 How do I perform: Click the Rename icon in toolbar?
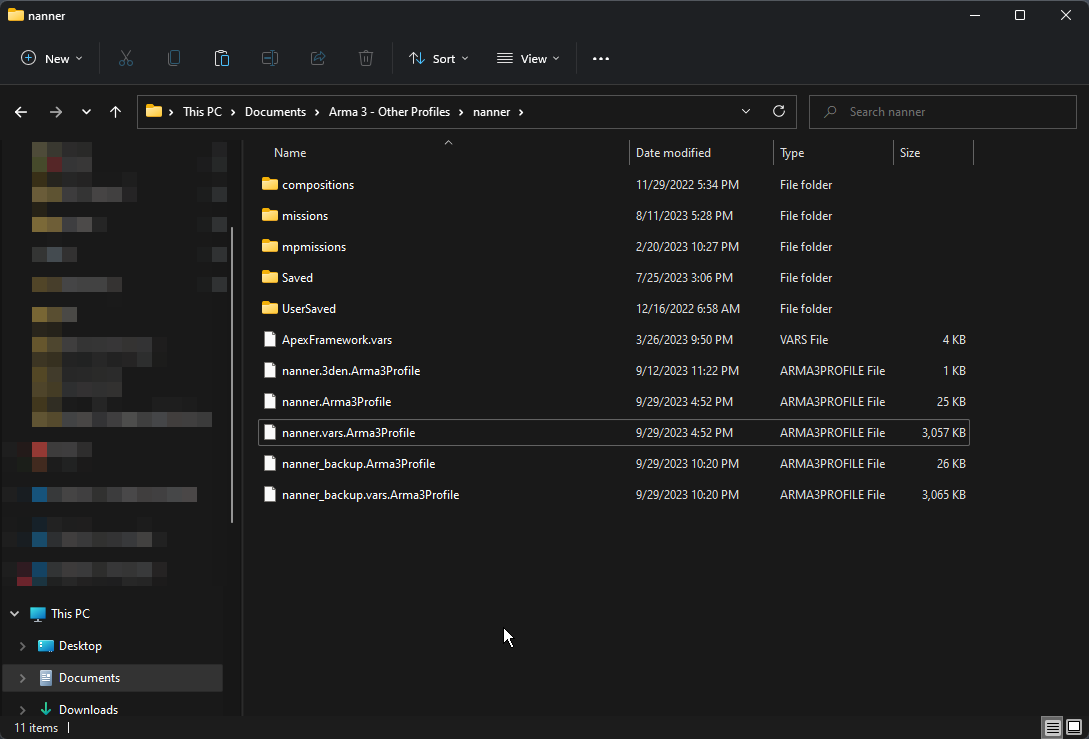click(270, 59)
